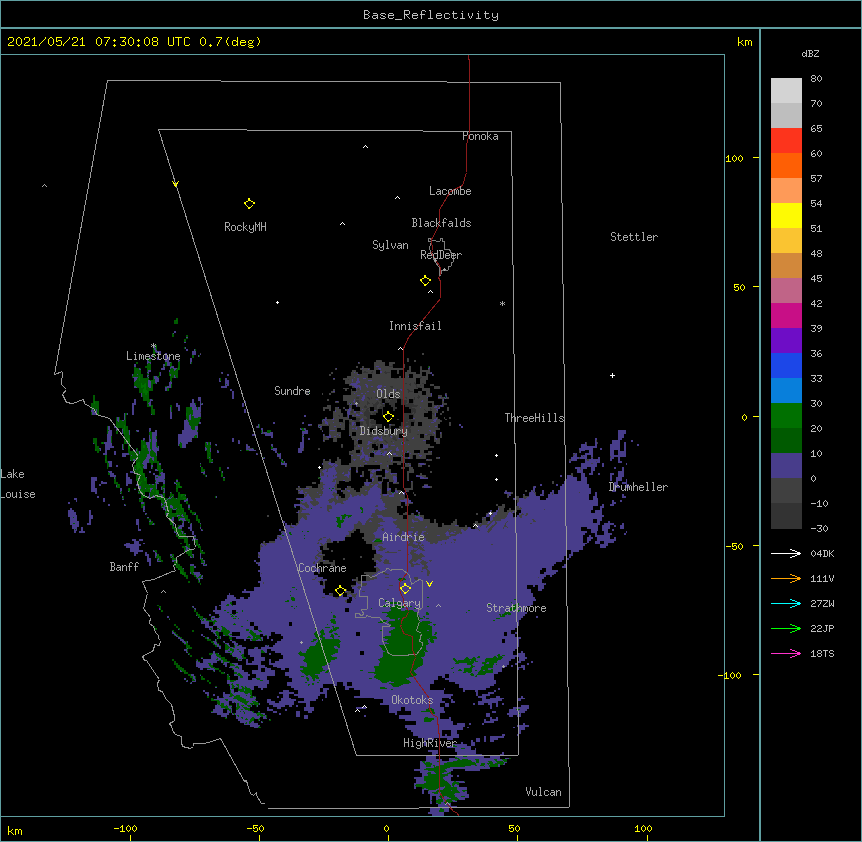Image resolution: width=862 pixels, height=842 pixels.
Task: Click the Innisfail label
Action: point(415,326)
